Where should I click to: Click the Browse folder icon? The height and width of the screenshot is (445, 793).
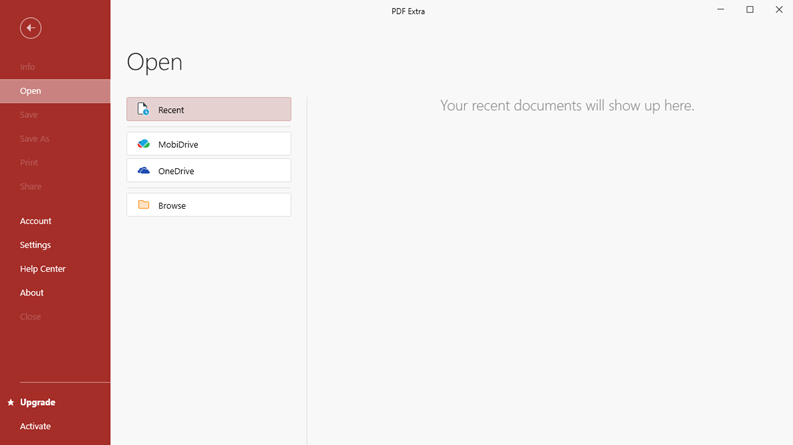click(144, 205)
